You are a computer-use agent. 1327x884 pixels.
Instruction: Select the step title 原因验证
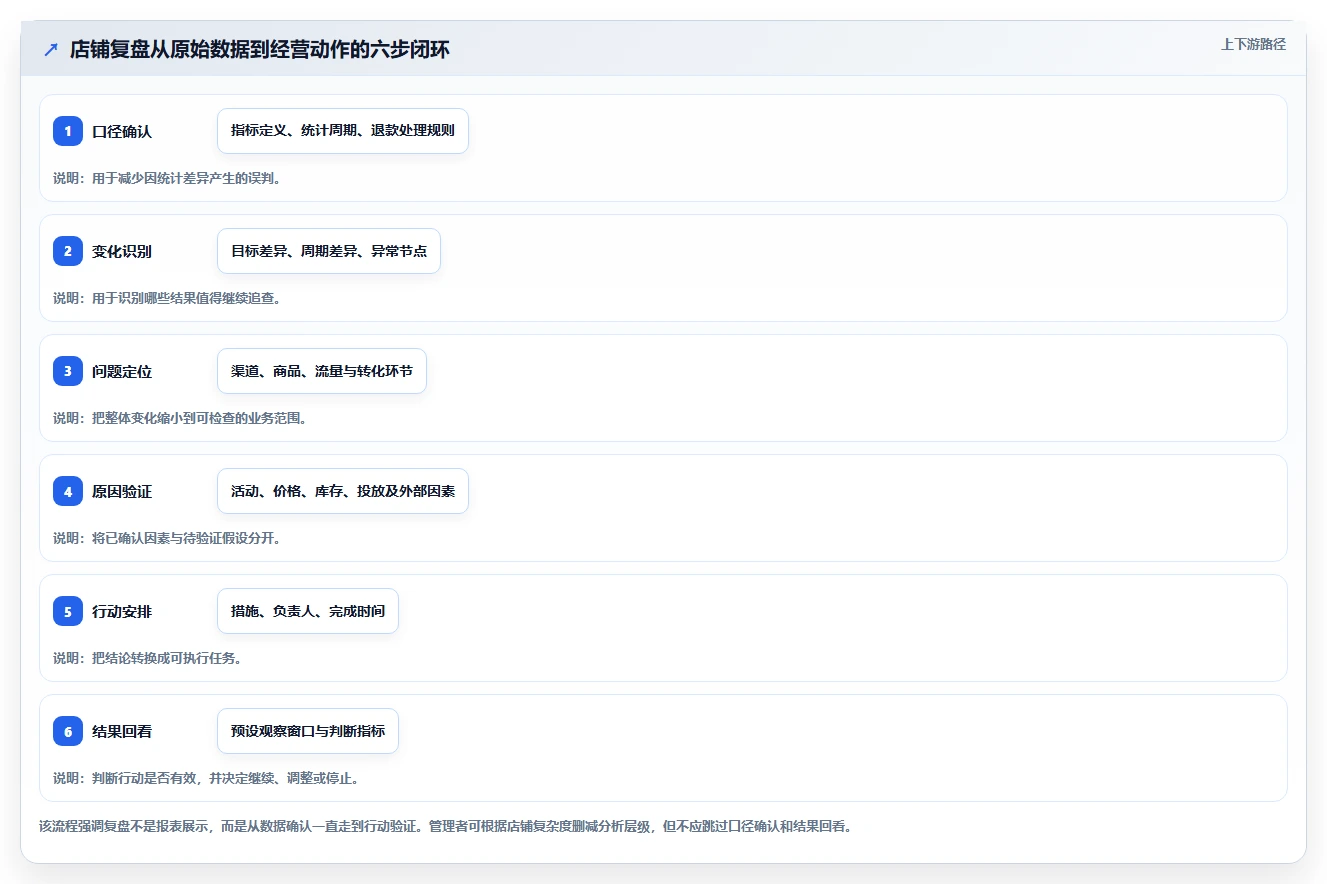[122, 491]
